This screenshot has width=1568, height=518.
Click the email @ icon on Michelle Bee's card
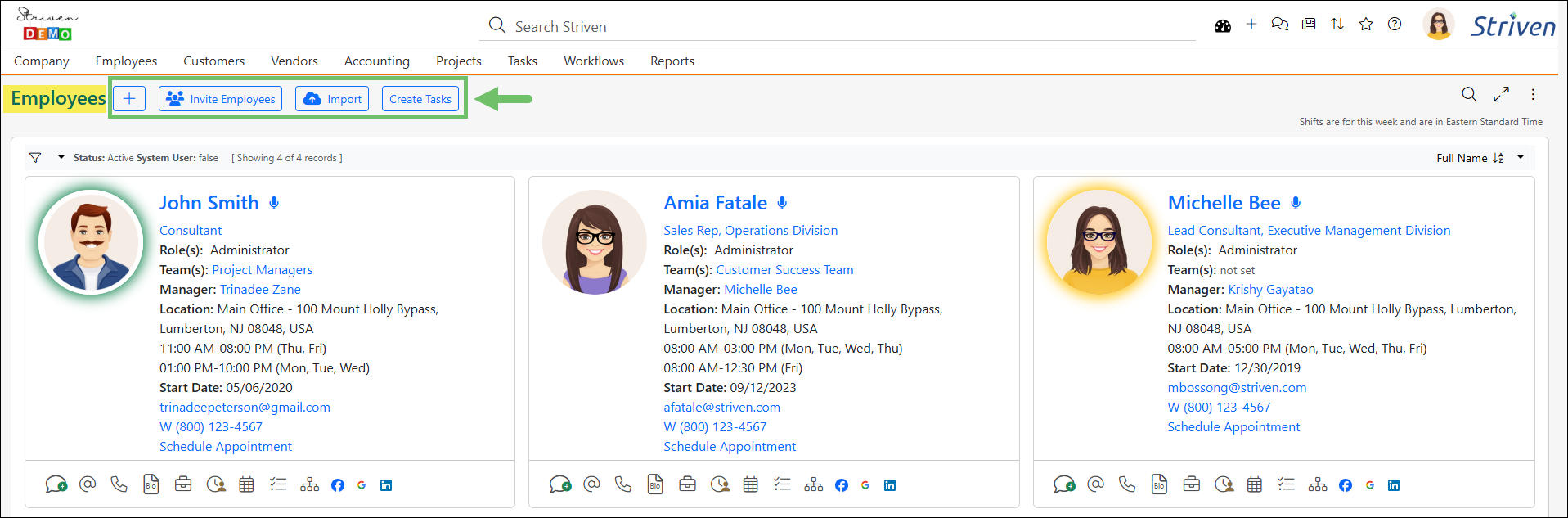[x=1096, y=484]
